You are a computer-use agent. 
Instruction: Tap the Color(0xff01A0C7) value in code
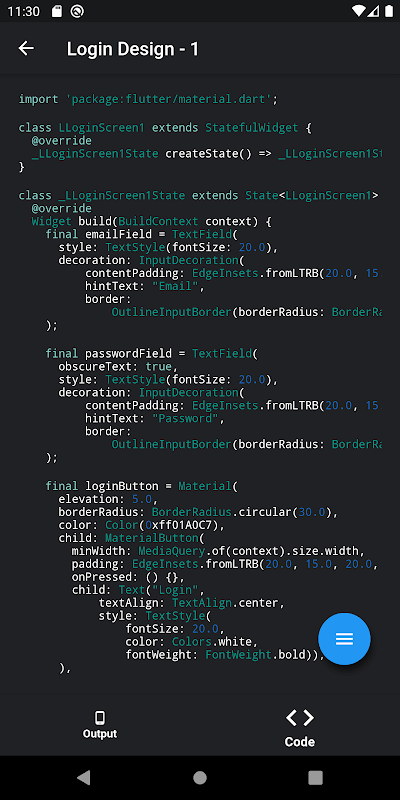165,525
